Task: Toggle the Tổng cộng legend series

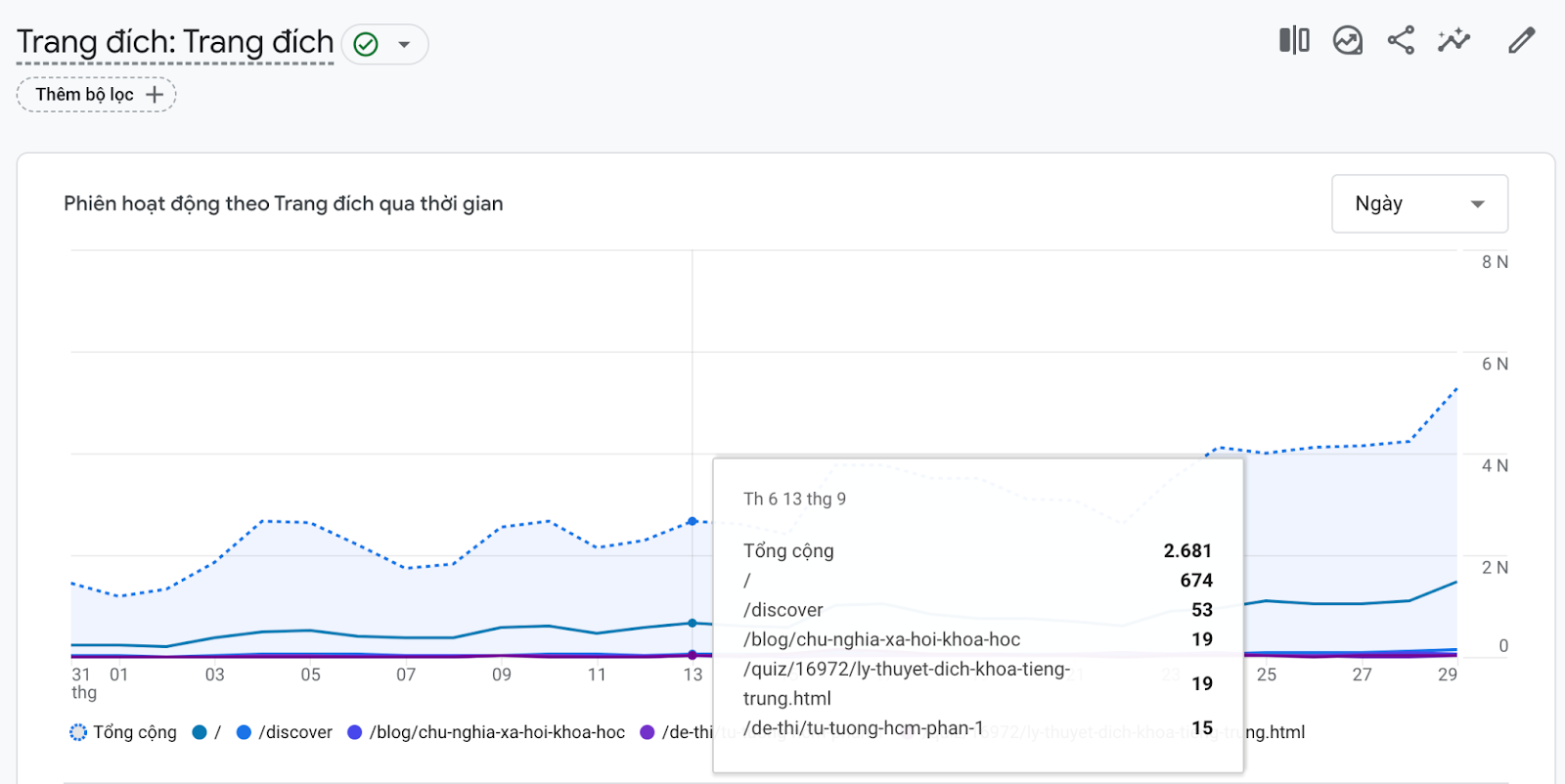Action: pyautogui.click(x=123, y=732)
